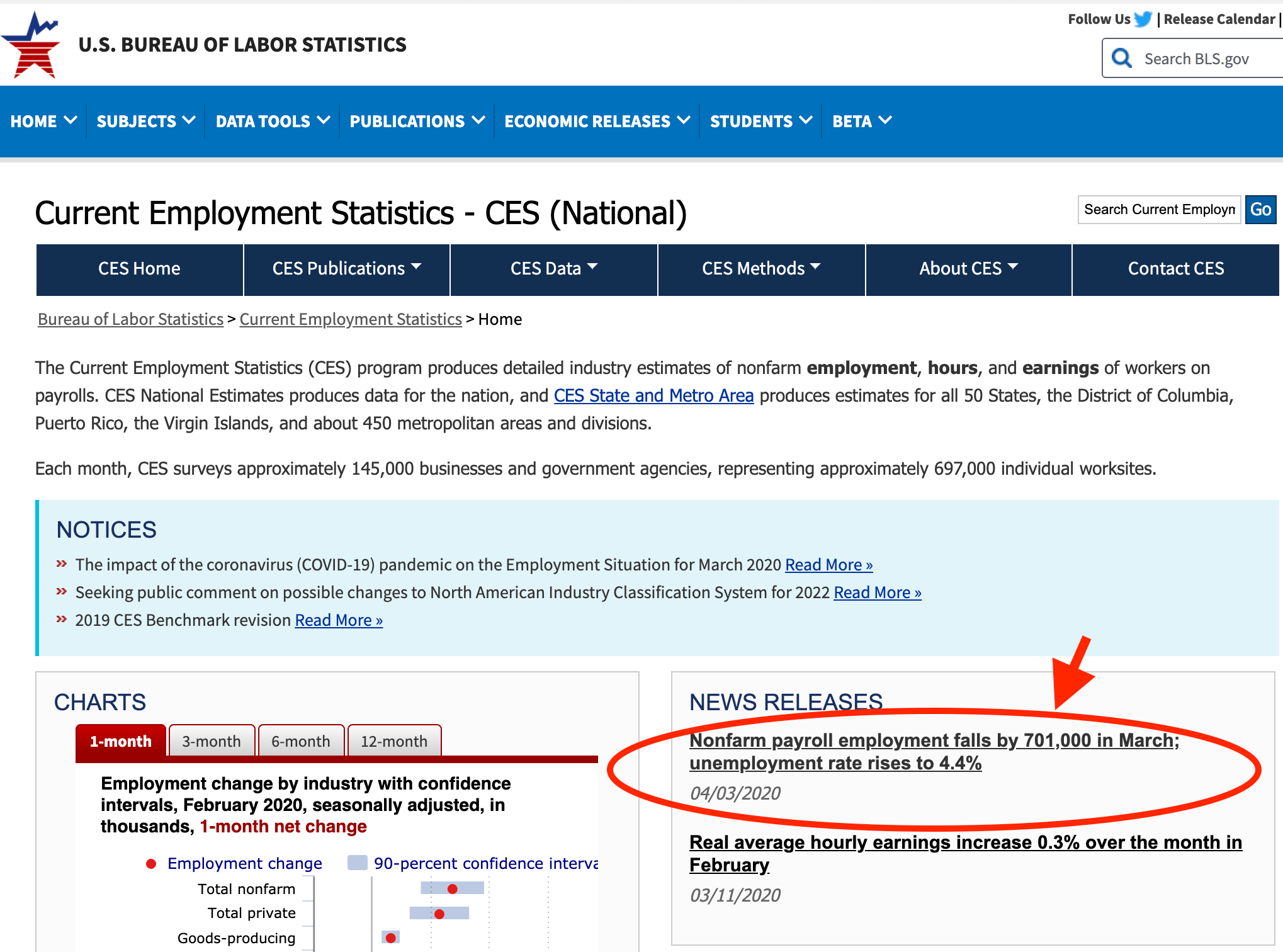This screenshot has height=952, width=1283.
Task: Open CES State and Metro Area link
Action: pyautogui.click(x=653, y=395)
